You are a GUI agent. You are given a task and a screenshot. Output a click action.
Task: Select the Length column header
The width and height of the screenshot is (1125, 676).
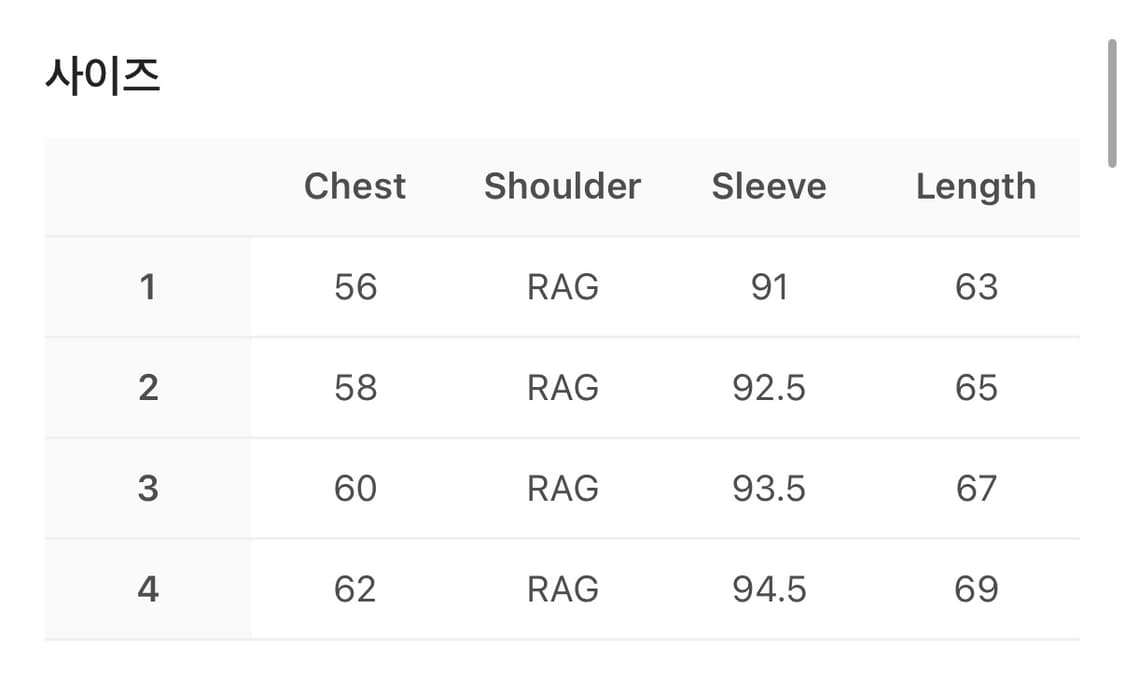pyautogui.click(x=976, y=186)
